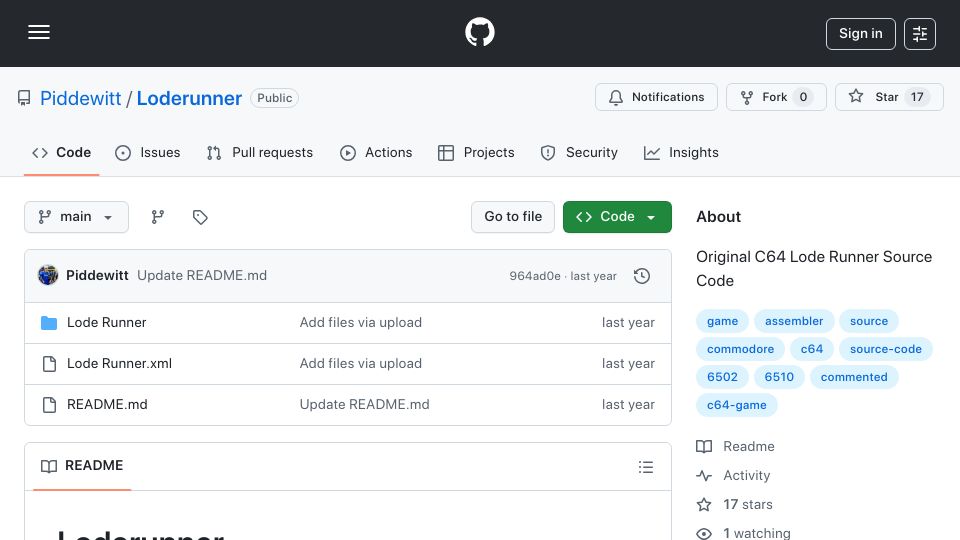Click the Sign in button

click(x=860, y=34)
